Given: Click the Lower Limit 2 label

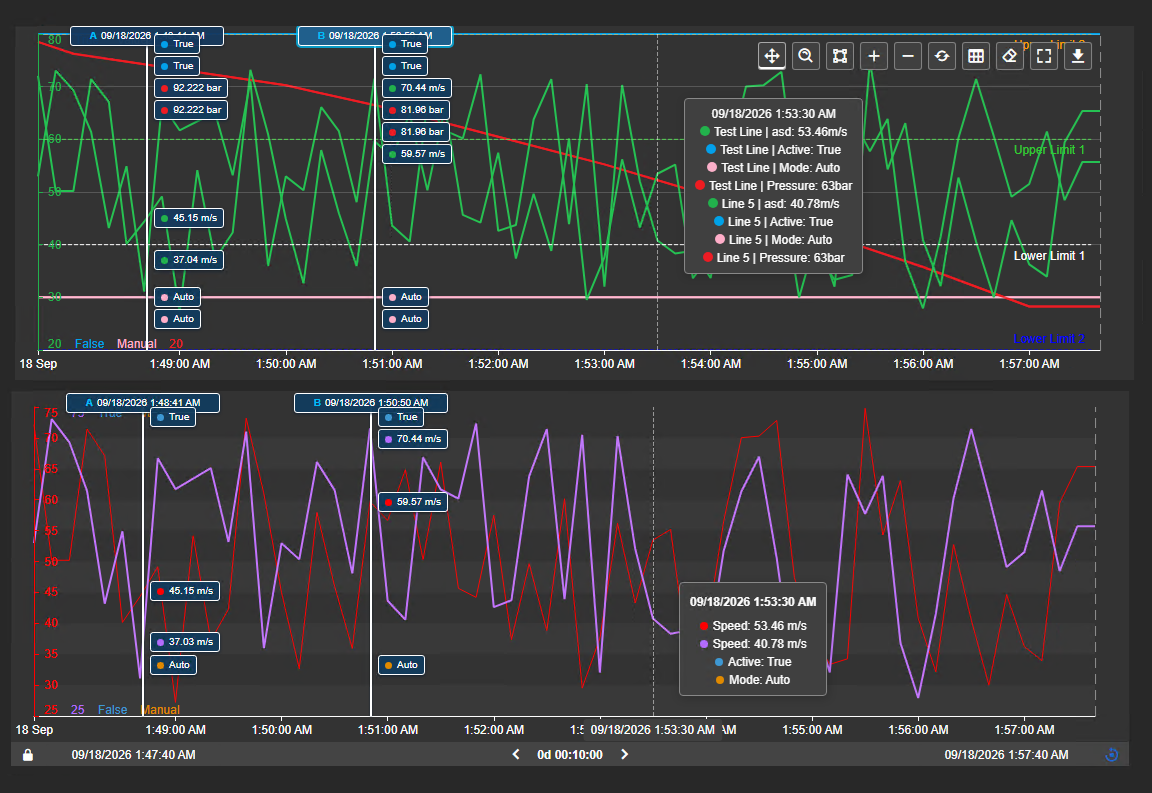Looking at the screenshot, I should [1049, 339].
